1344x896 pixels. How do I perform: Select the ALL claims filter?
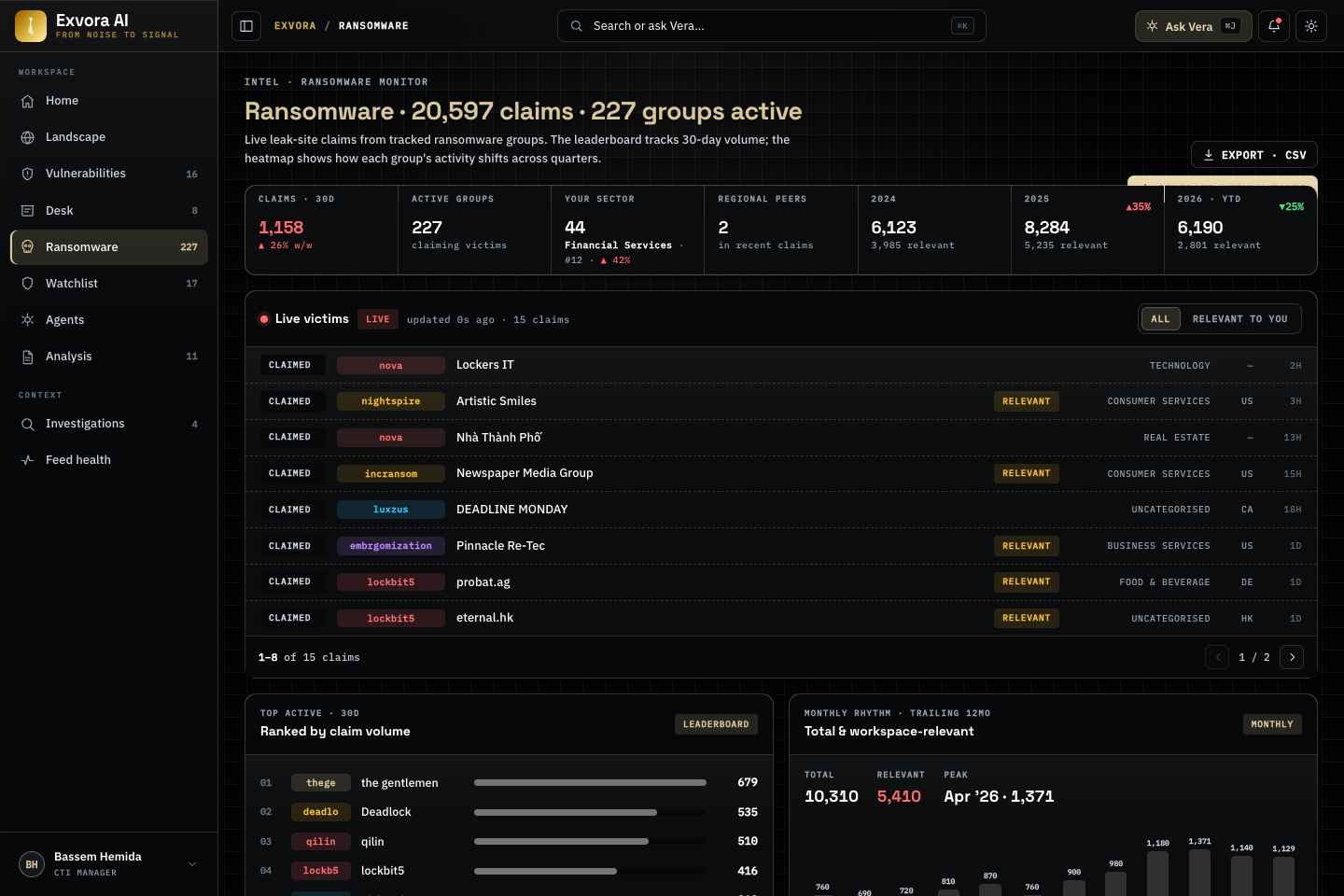(1160, 319)
